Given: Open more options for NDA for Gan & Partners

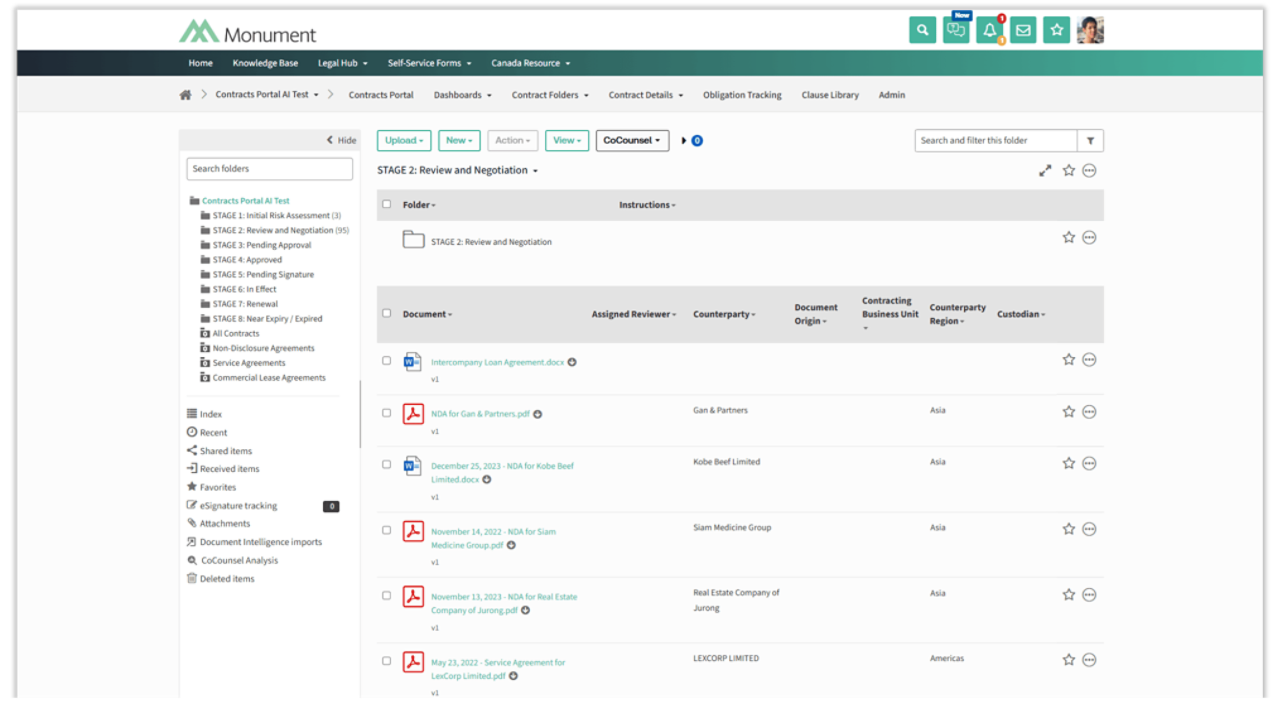Looking at the screenshot, I should (1089, 412).
